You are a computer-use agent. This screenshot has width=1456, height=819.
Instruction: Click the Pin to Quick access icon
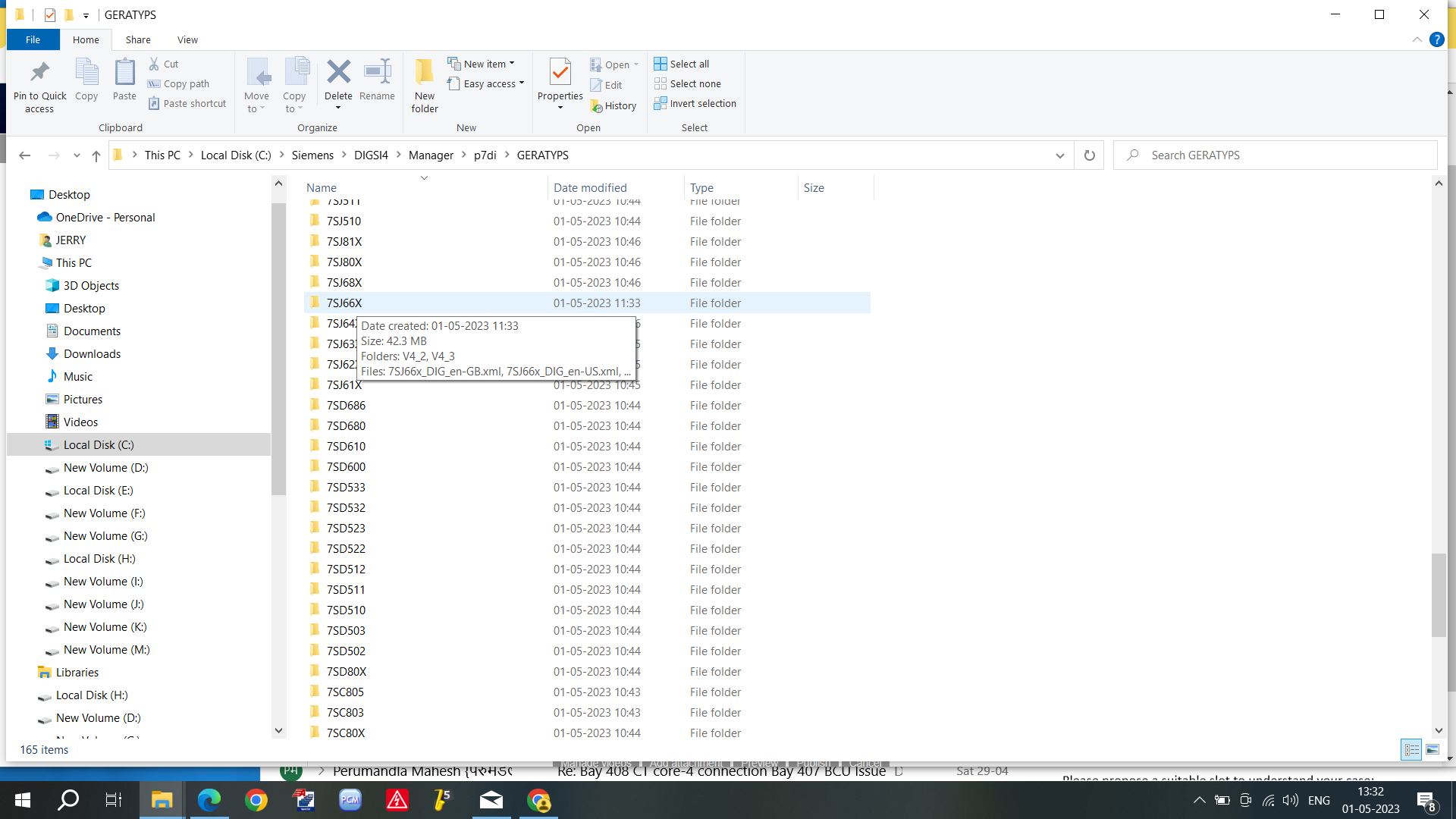(x=39, y=73)
